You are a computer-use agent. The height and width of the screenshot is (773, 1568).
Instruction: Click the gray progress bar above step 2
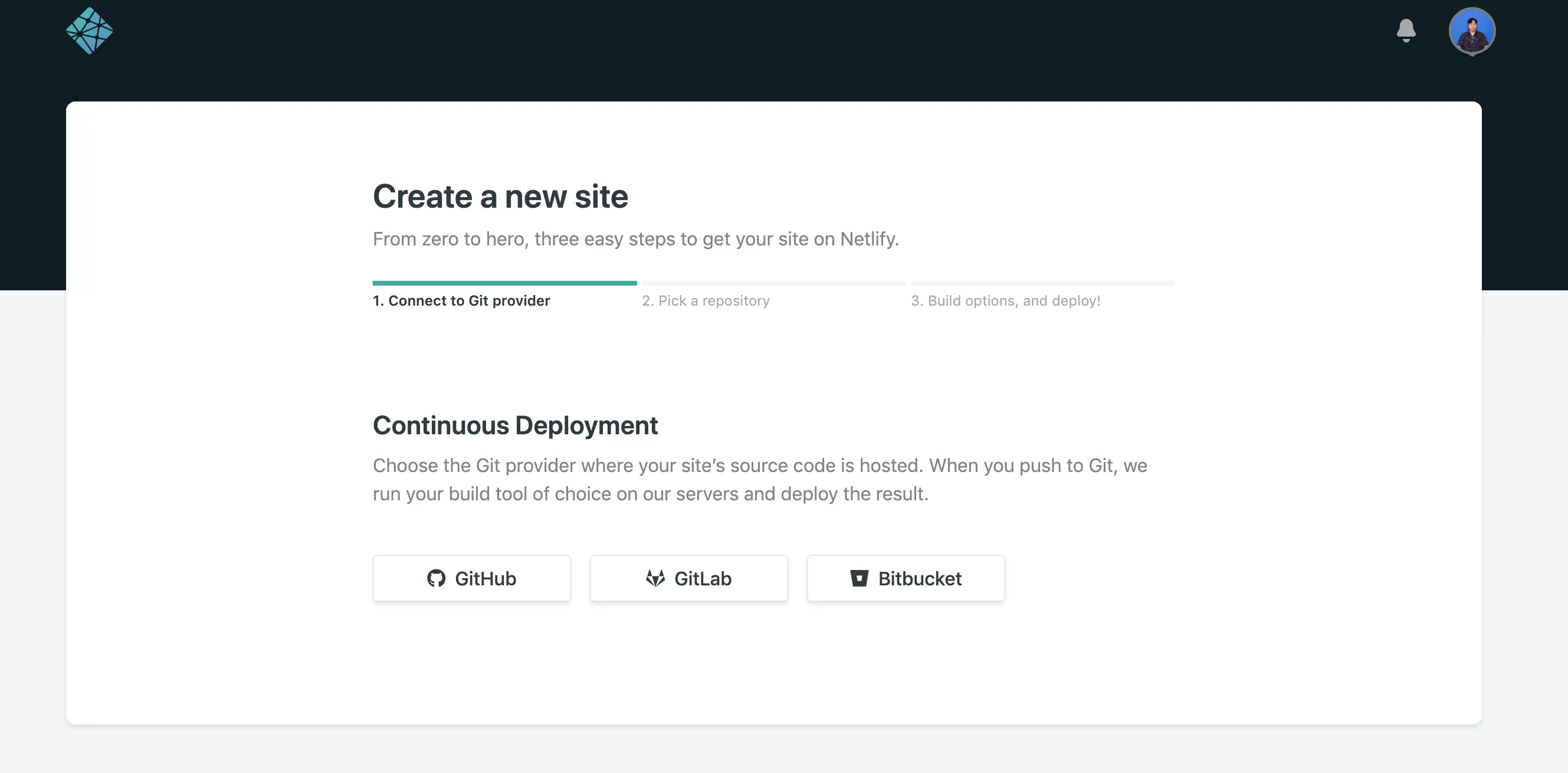pyautogui.click(x=773, y=283)
